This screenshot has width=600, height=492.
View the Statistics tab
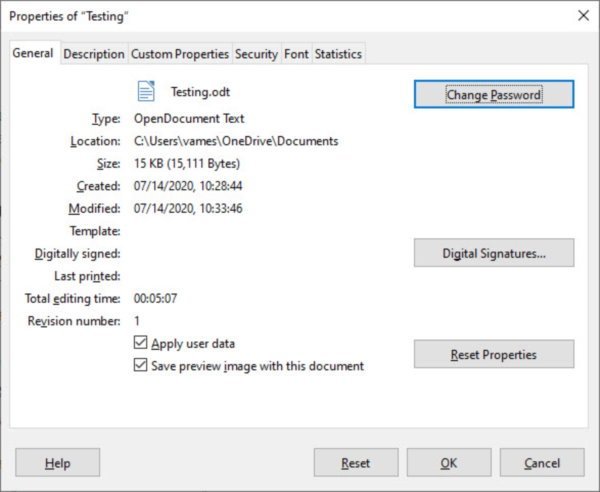(x=338, y=54)
